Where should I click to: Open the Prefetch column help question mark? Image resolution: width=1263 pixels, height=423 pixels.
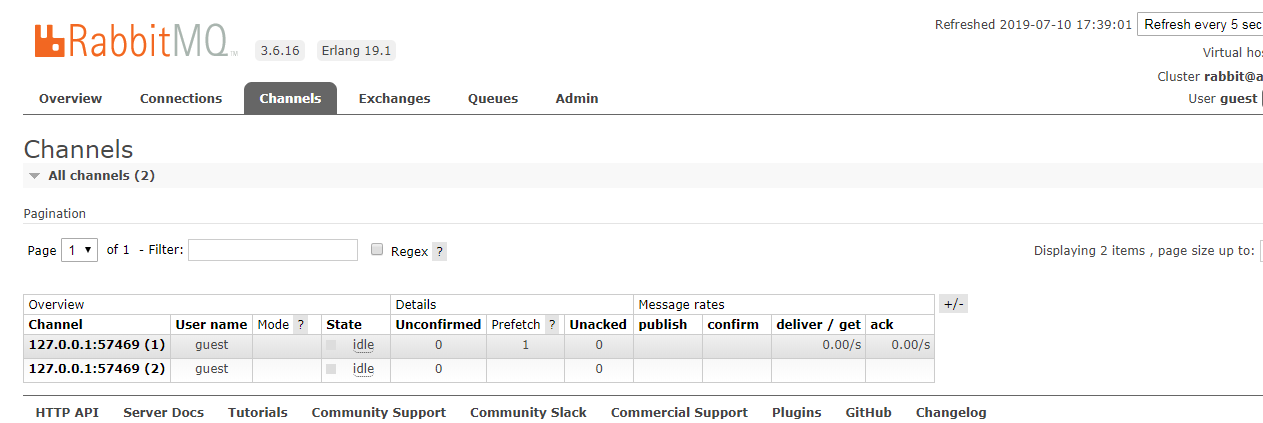click(552, 325)
